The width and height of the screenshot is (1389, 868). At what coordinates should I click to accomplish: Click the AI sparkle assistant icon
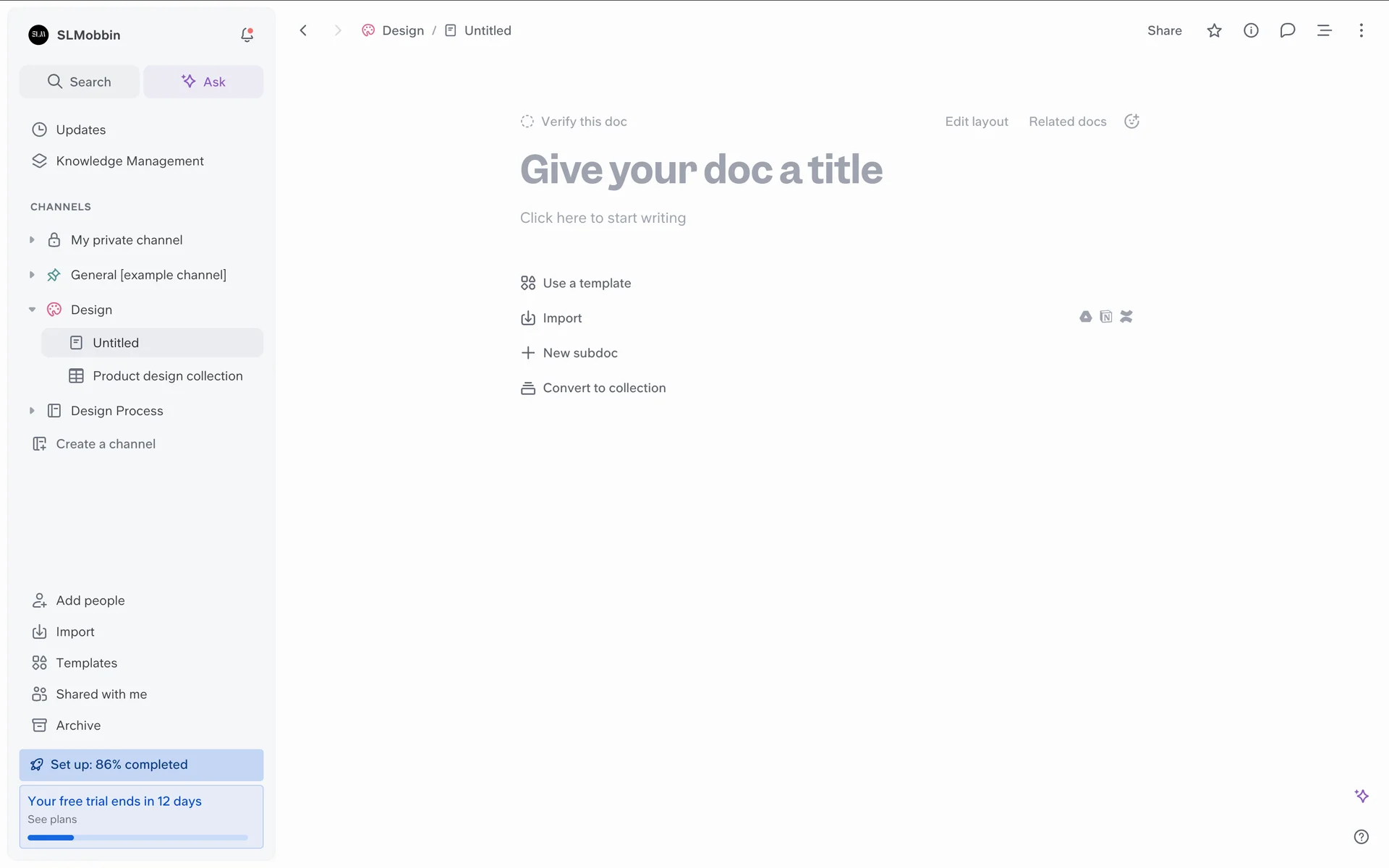tap(1361, 796)
